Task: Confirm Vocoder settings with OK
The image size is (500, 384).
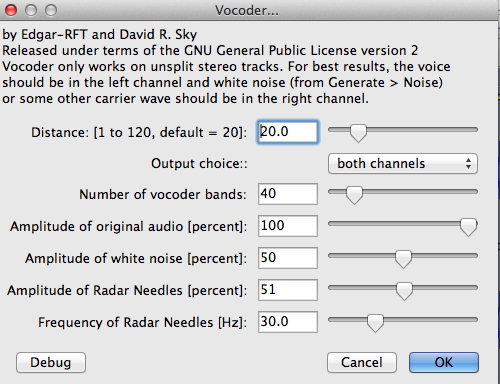Action: [444, 362]
